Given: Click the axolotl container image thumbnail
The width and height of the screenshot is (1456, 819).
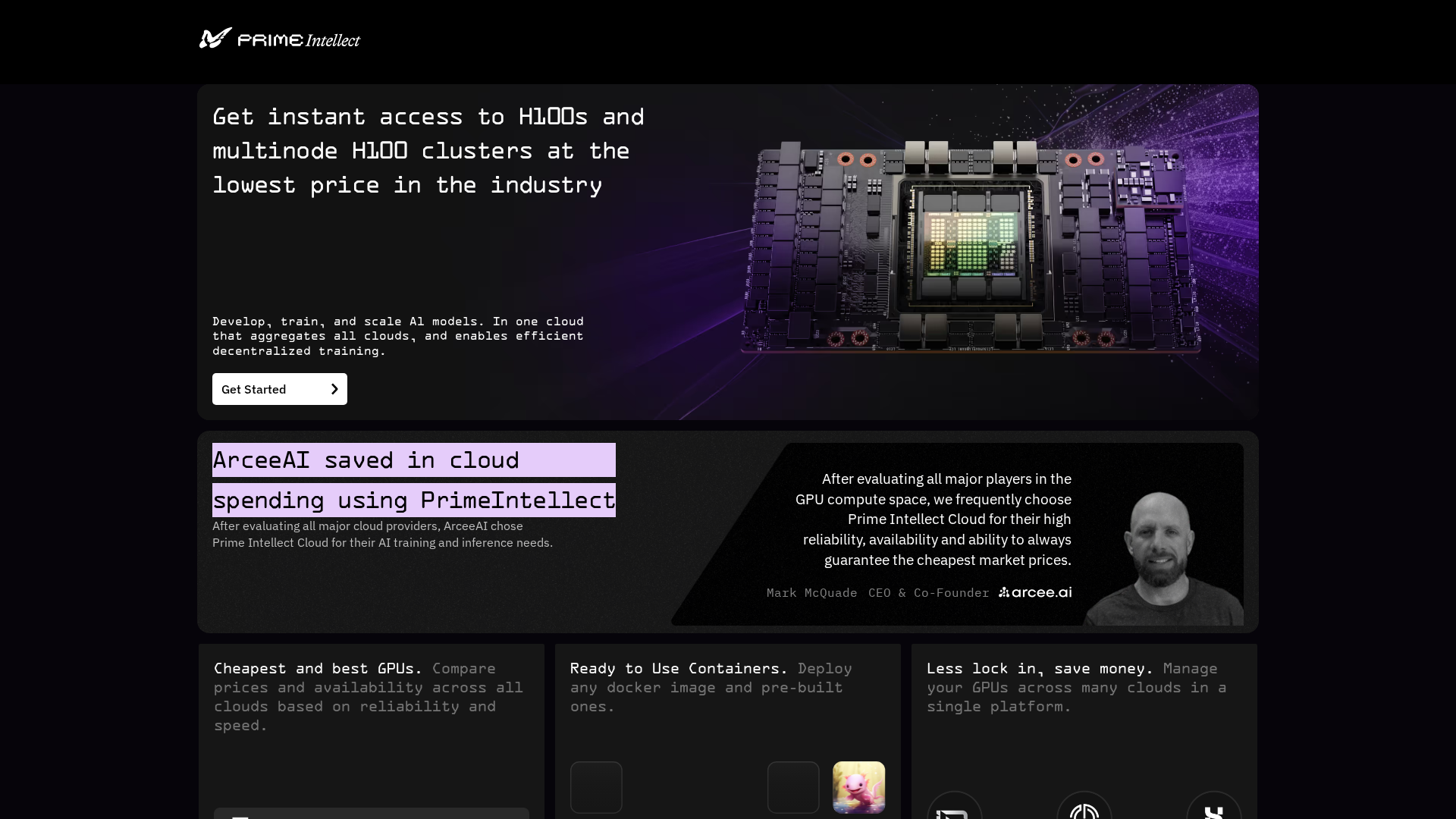Looking at the screenshot, I should [858, 787].
